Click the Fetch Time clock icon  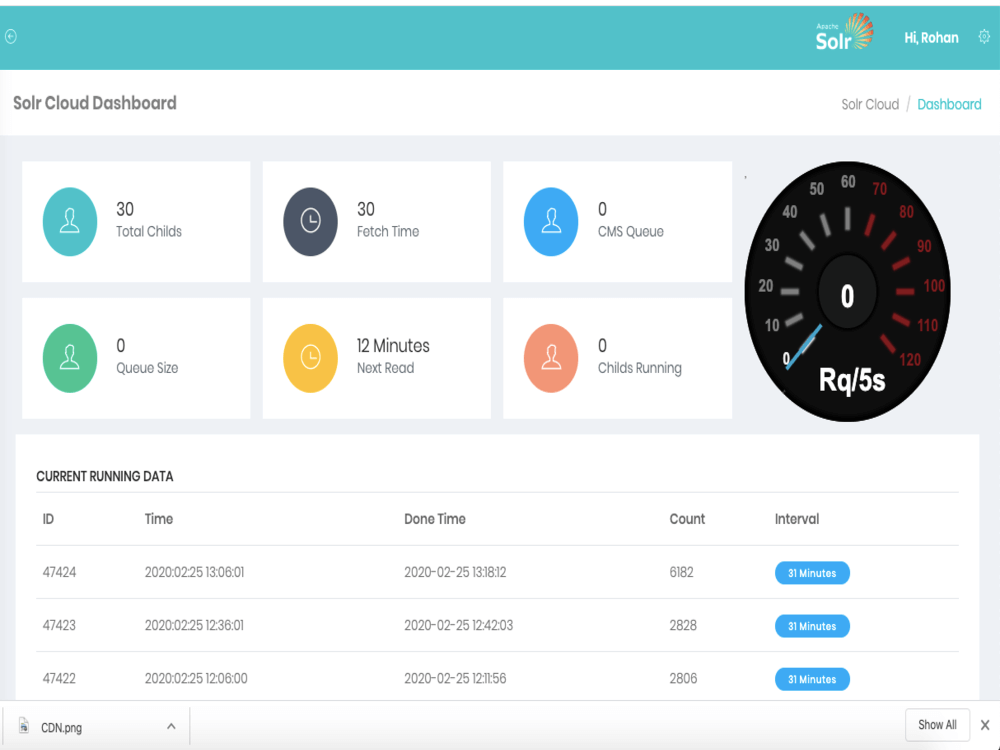click(311, 221)
